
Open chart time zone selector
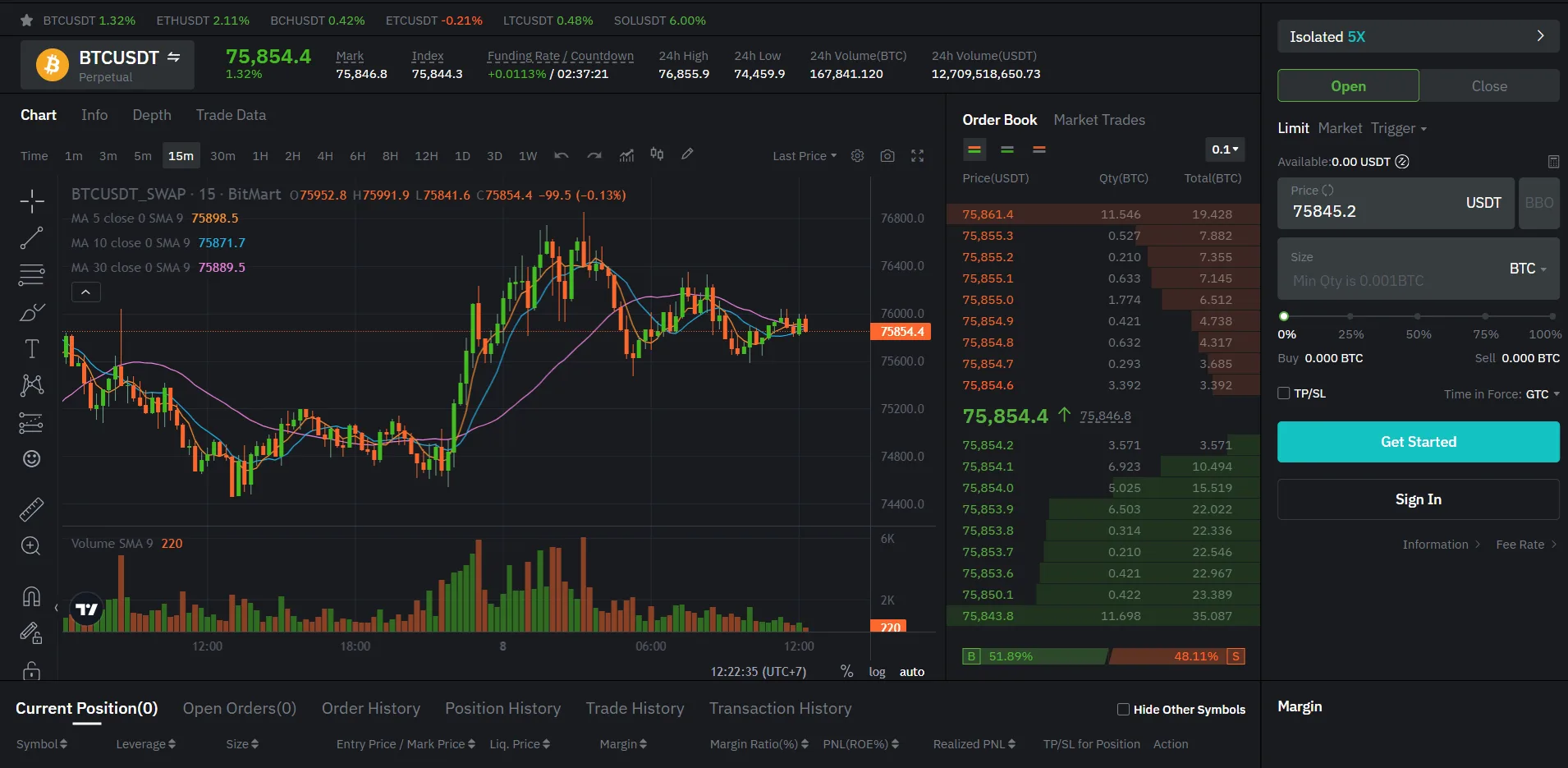(x=758, y=672)
